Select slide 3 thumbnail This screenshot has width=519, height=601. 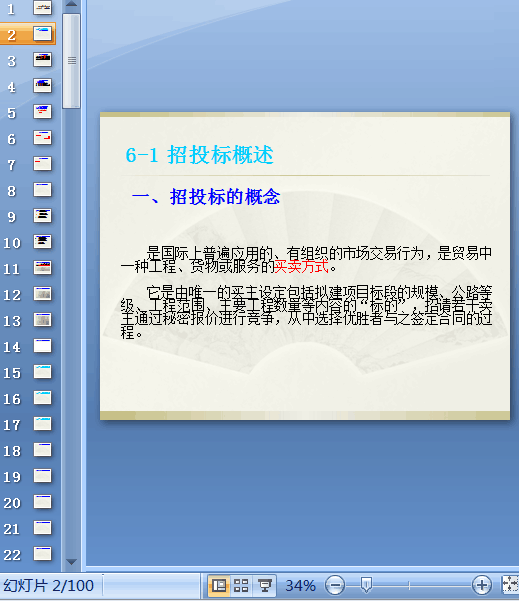(43, 60)
